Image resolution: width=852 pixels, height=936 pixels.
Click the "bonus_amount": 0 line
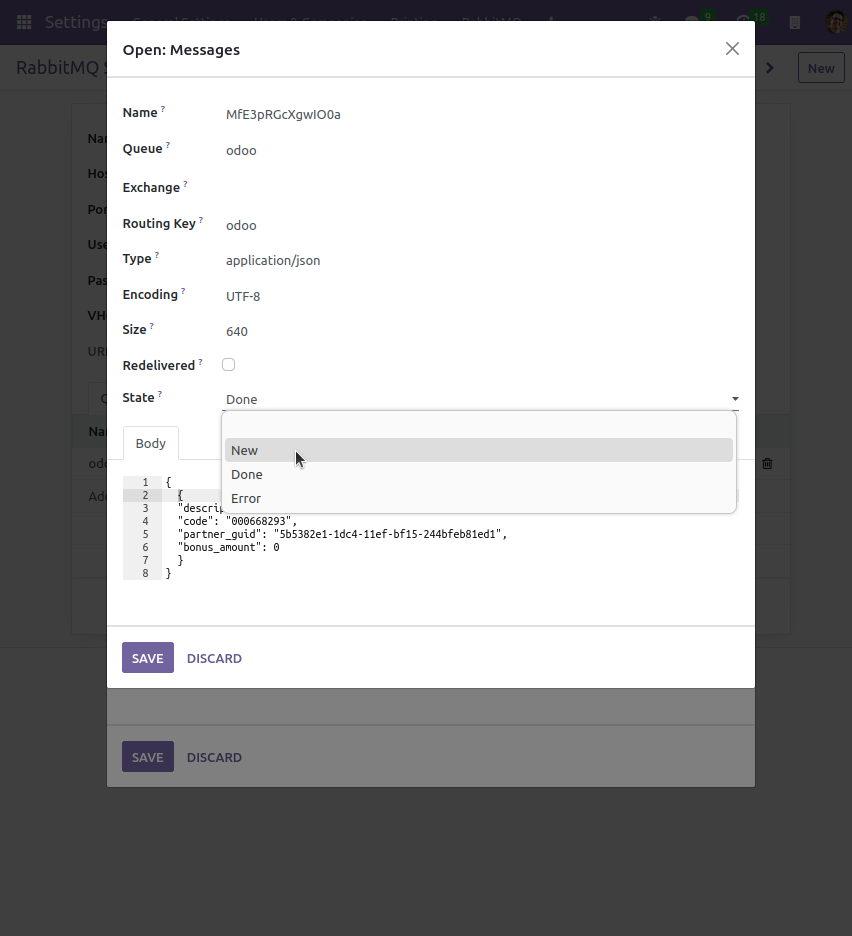tap(228, 547)
